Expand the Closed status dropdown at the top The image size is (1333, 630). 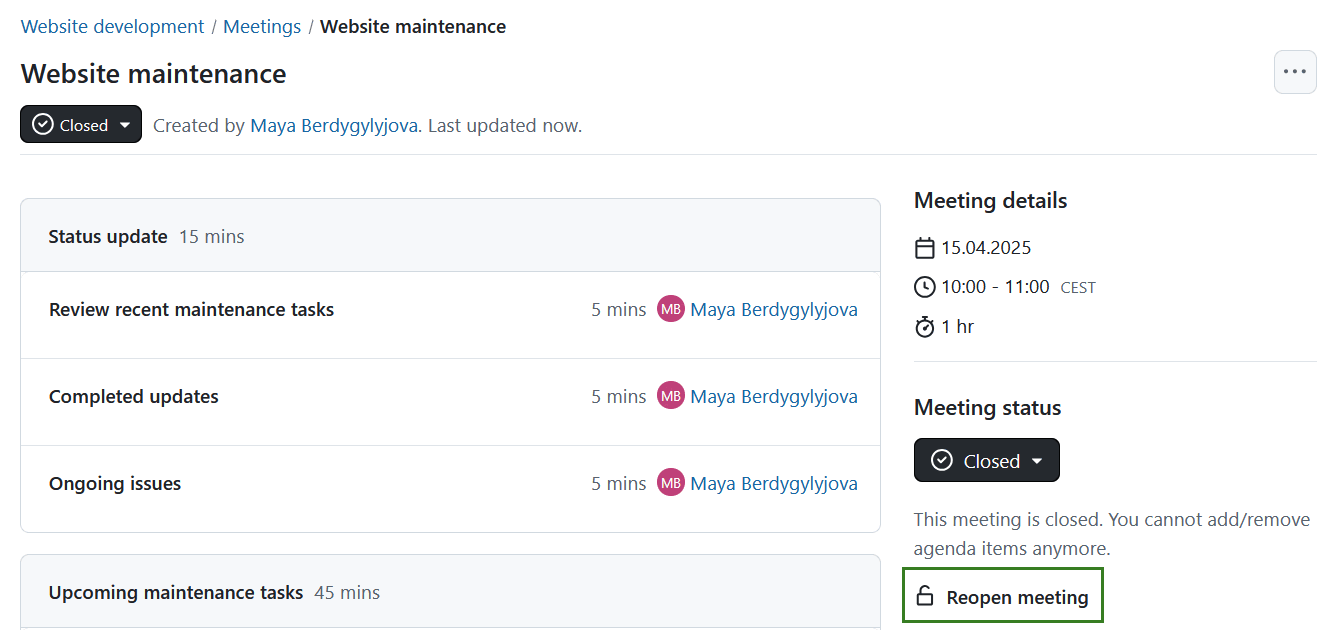click(123, 124)
